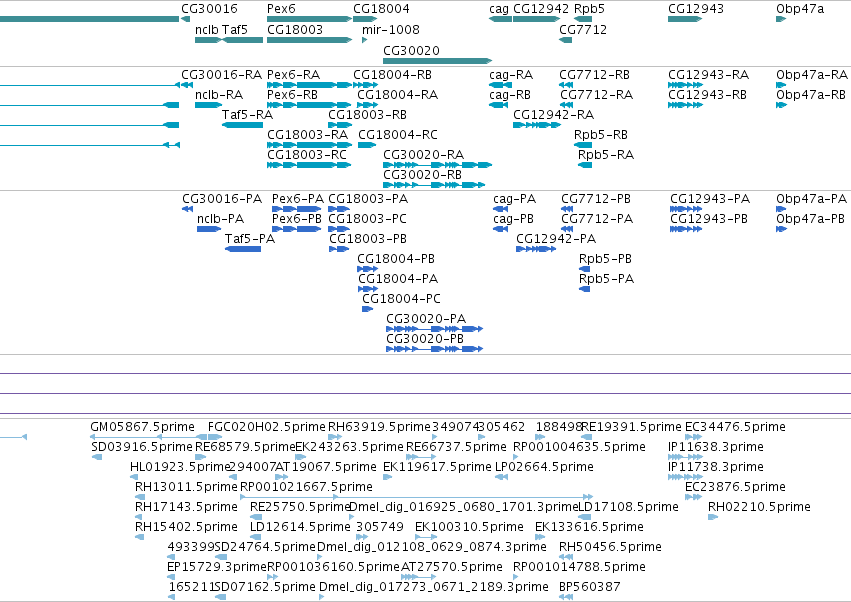Screen dimensions: 851x602
Task: Click the CG12943-PA protein label
Action: pyautogui.click(x=710, y=199)
